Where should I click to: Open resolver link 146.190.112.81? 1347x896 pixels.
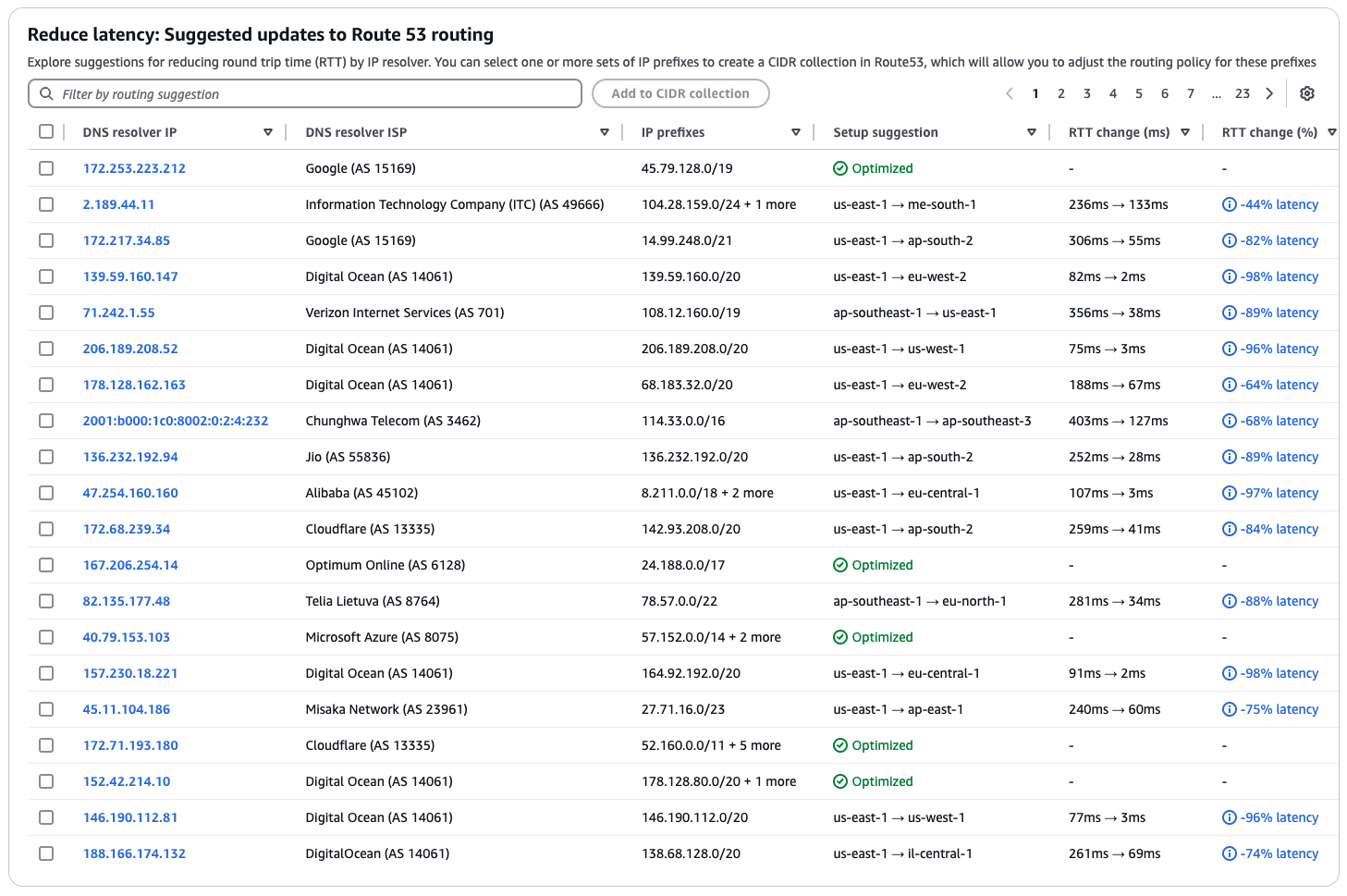point(130,817)
